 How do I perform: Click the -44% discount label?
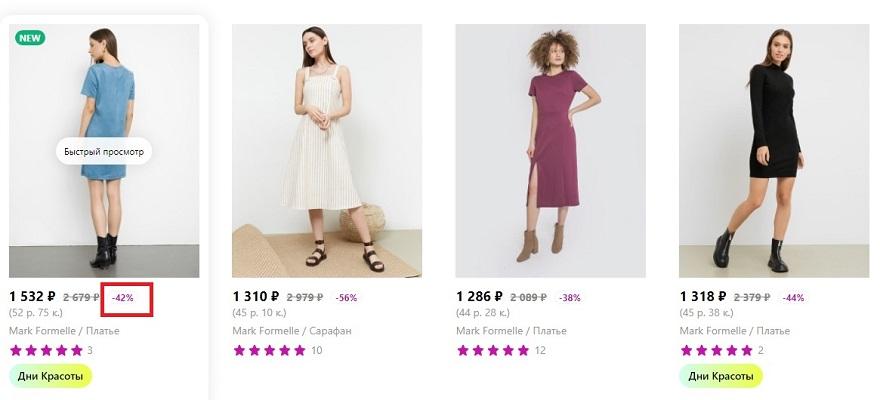(793, 298)
